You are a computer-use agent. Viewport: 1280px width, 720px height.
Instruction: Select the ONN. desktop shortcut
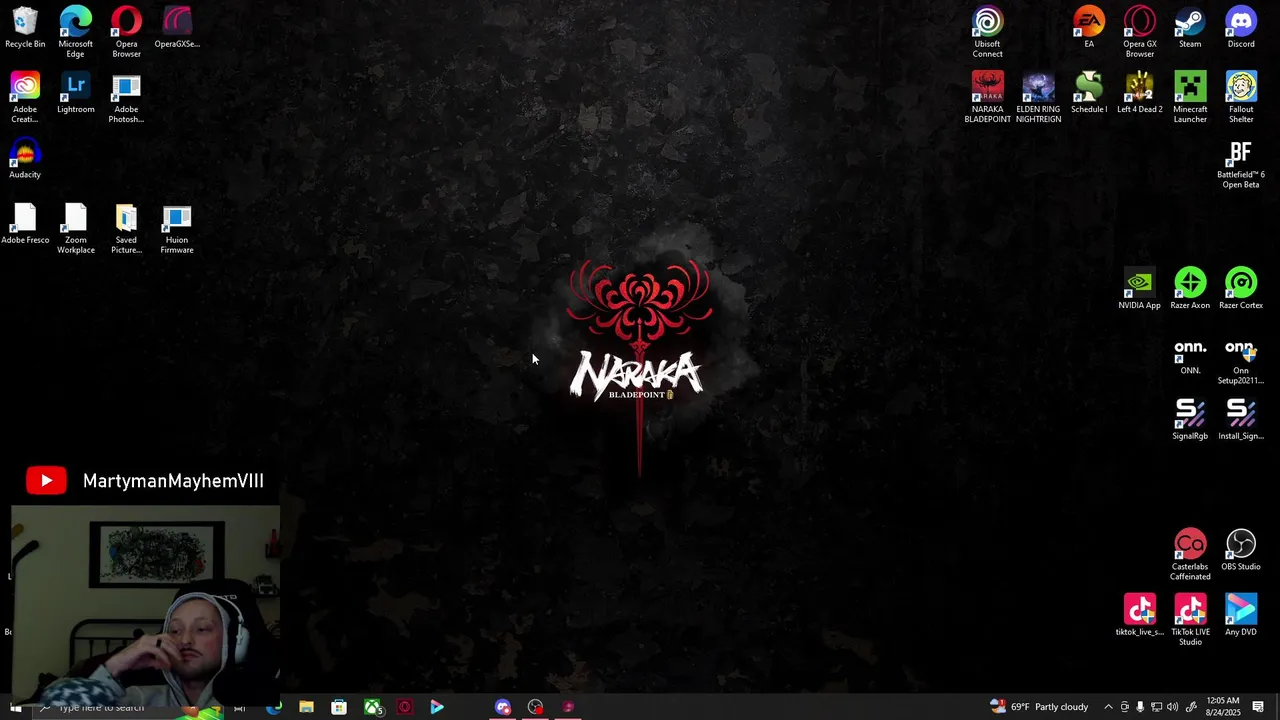pyautogui.click(x=1190, y=355)
